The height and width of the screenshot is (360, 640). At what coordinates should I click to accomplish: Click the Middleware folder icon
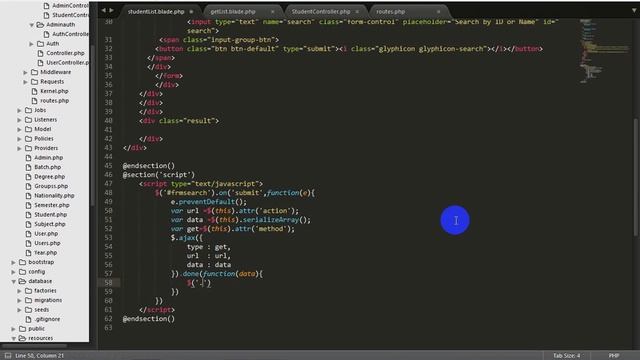(35, 72)
